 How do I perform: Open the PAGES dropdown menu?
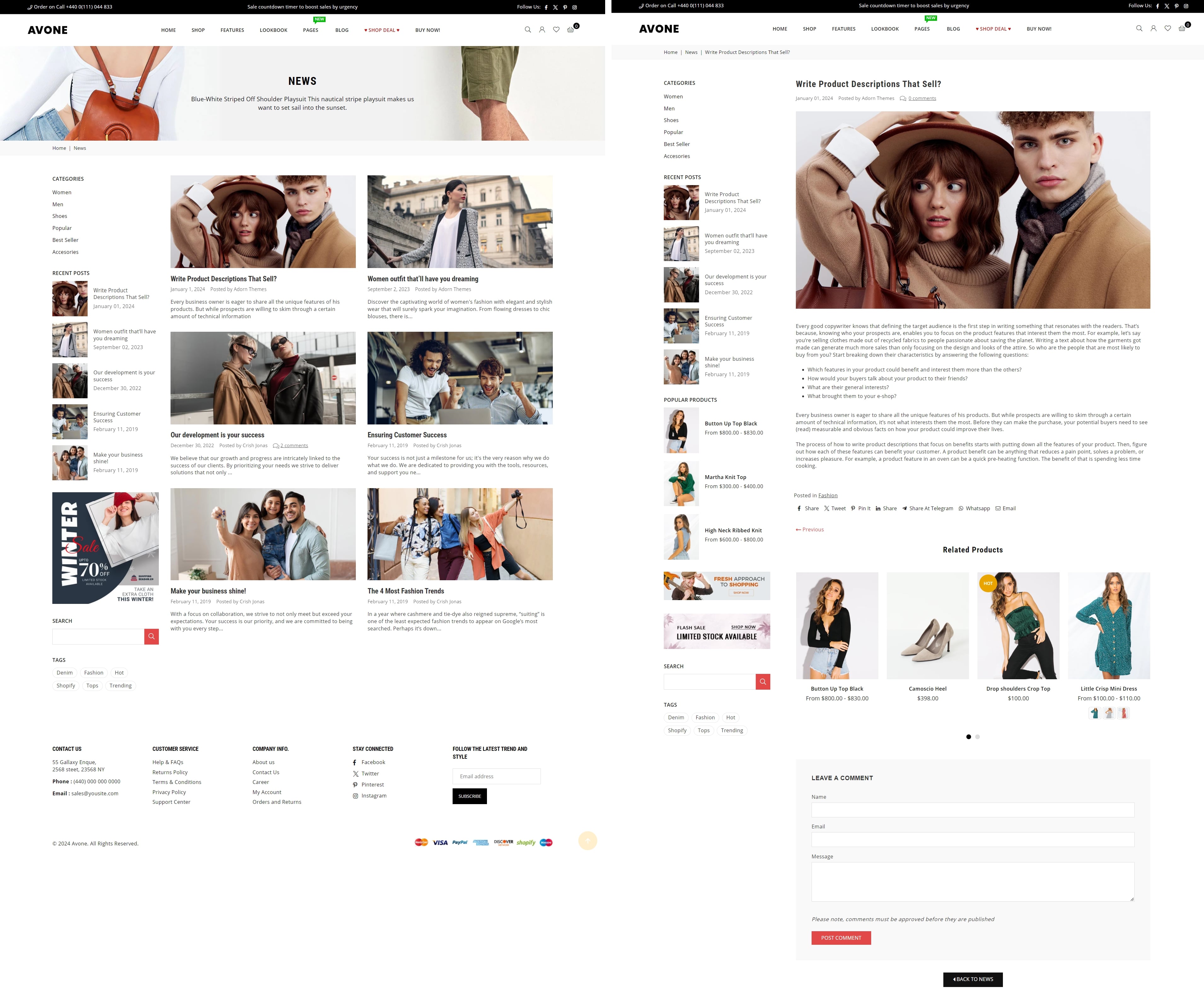coord(310,30)
